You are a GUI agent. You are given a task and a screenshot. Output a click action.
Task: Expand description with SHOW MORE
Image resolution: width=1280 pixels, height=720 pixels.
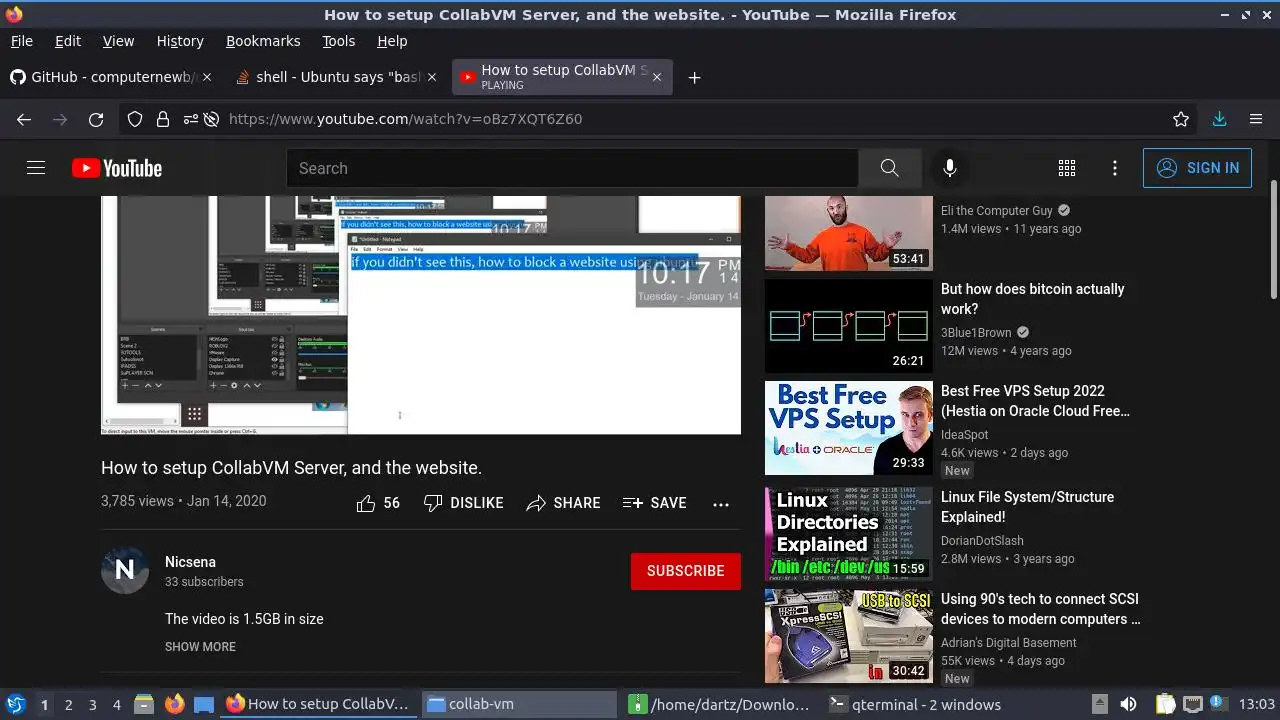click(x=200, y=647)
